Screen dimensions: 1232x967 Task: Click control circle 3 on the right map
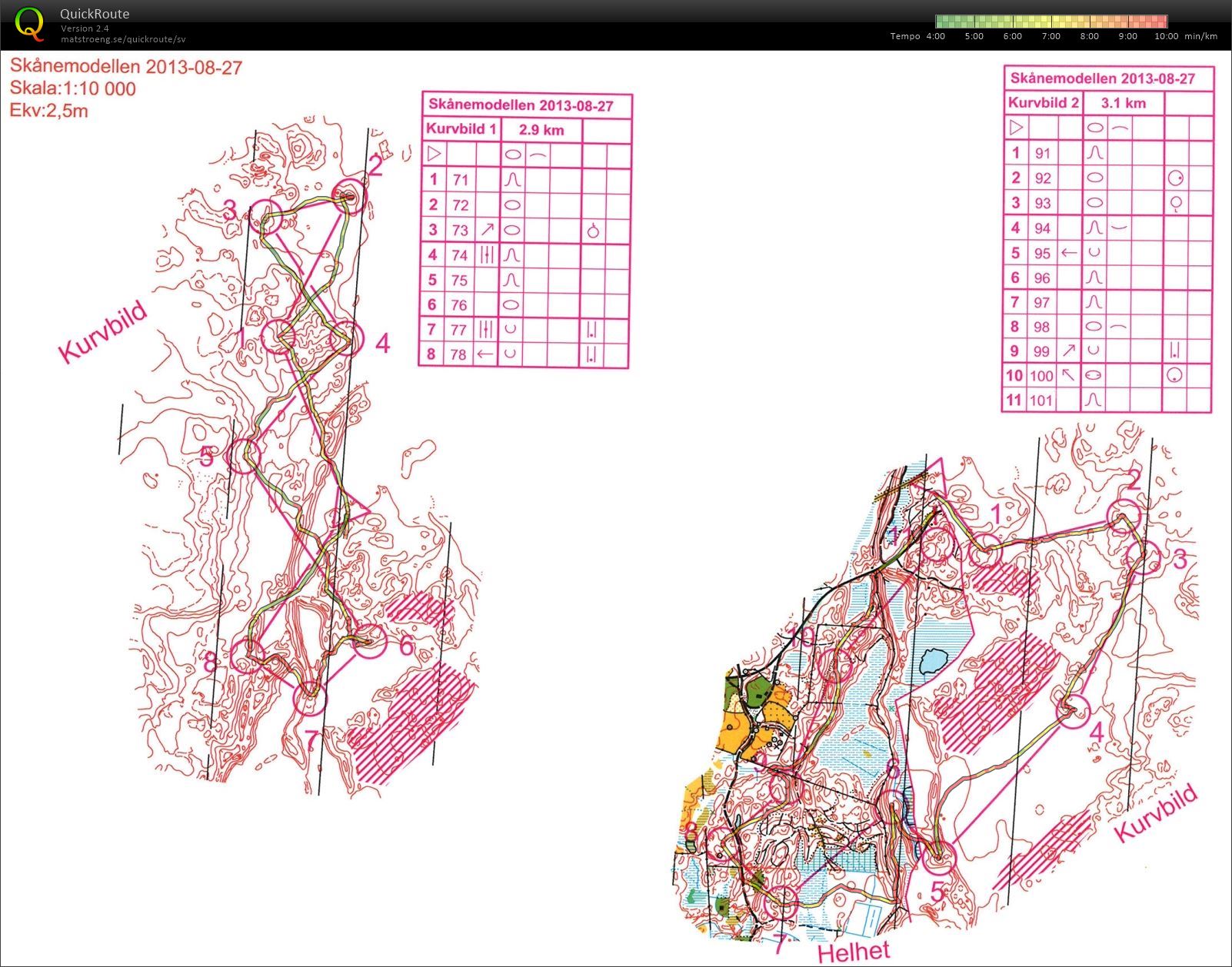click(1144, 557)
